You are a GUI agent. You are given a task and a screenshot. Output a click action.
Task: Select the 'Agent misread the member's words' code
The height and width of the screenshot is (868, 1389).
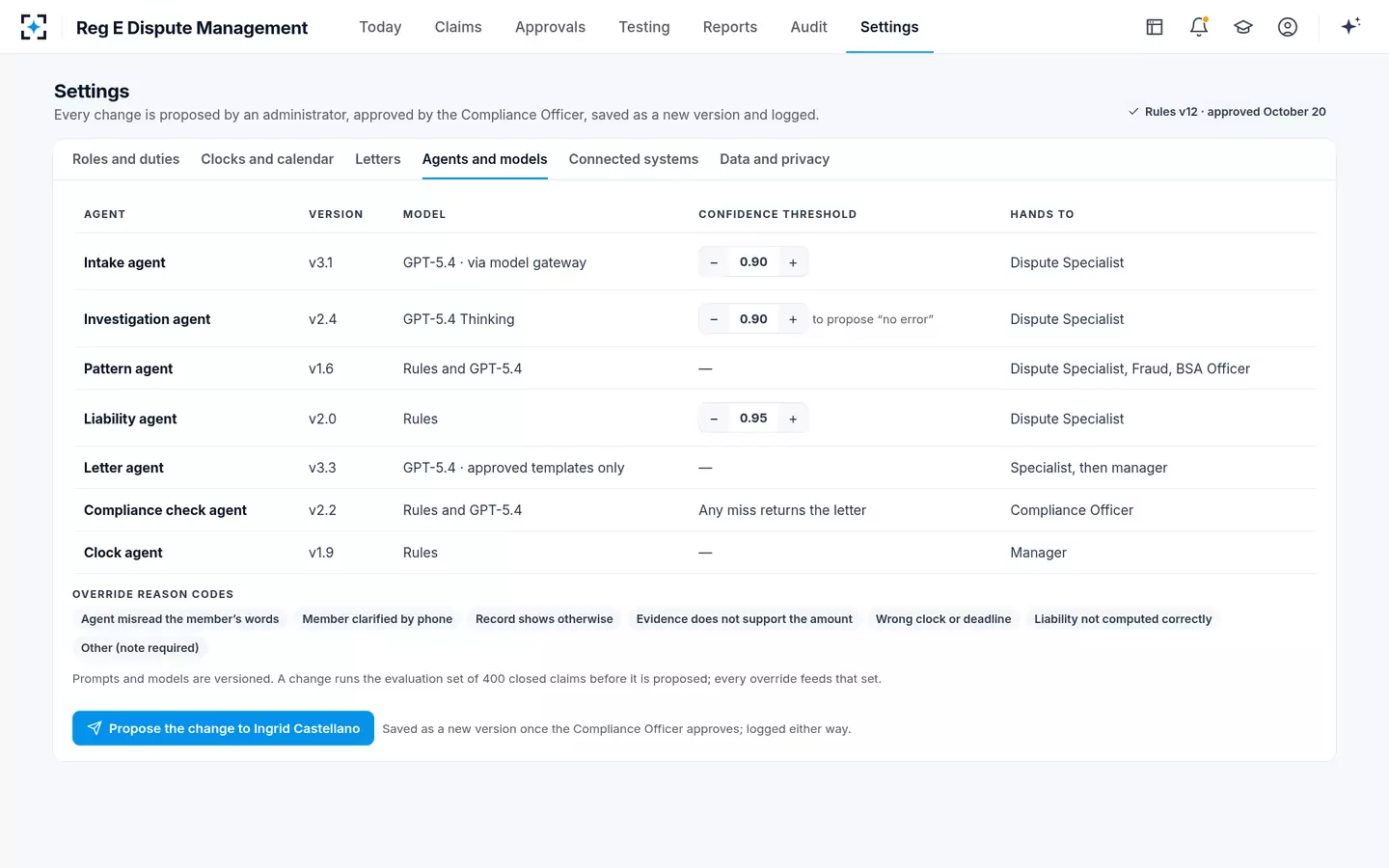[x=179, y=619]
